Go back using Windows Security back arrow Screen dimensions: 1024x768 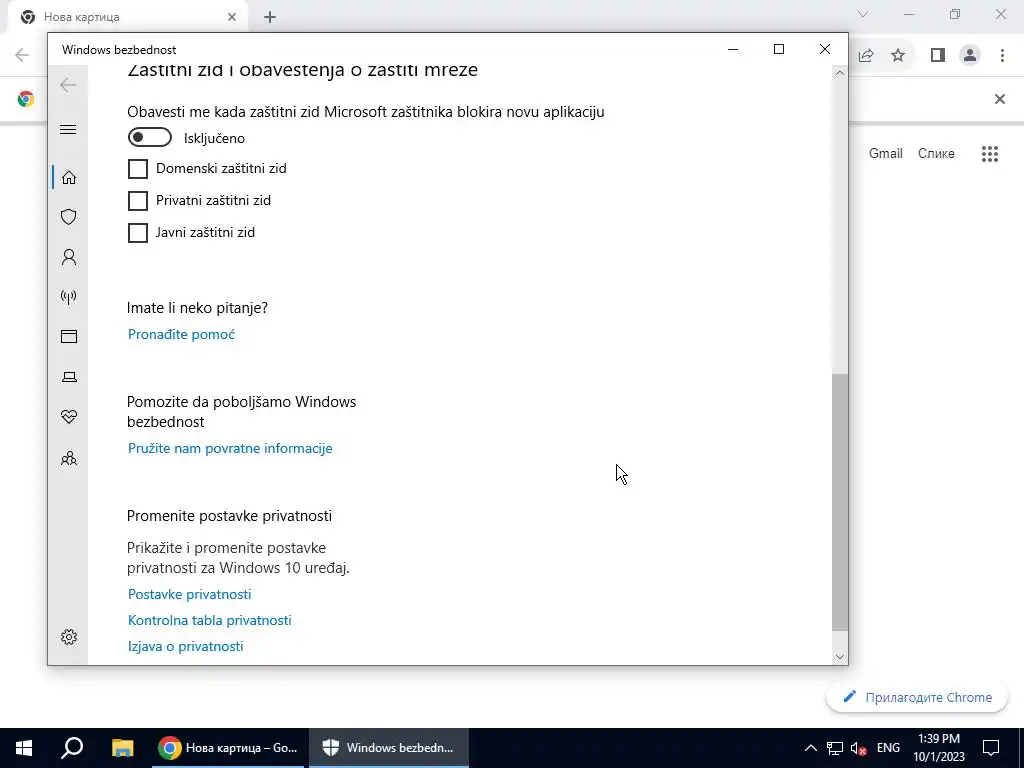tap(68, 85)
